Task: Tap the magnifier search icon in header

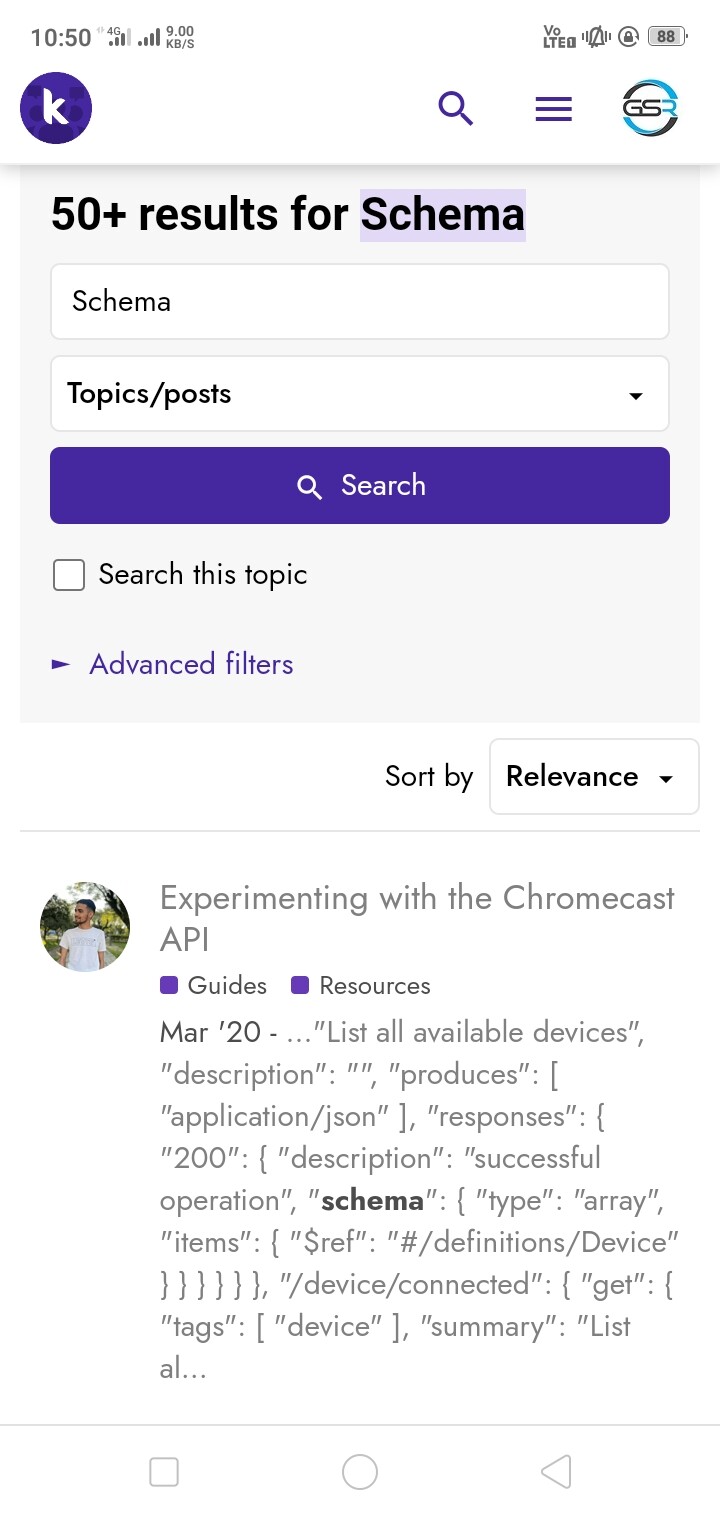Action: 456,108
